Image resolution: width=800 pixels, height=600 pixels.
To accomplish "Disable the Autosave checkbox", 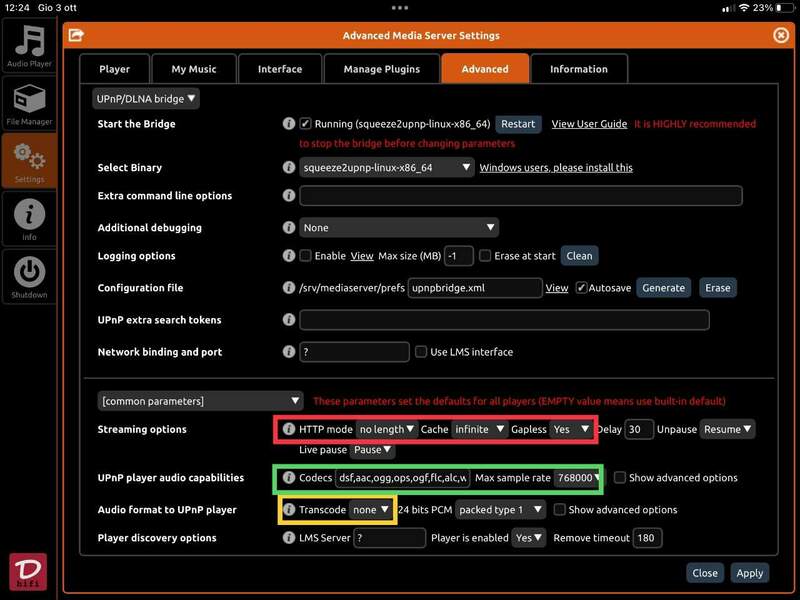I will point(581,288).
